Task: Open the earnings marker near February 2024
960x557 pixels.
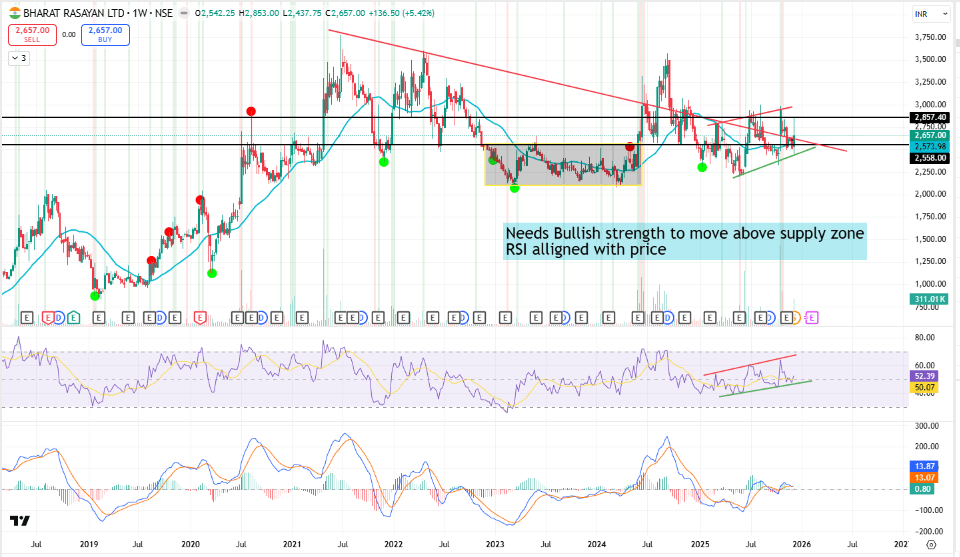Action: coord(608,318)
